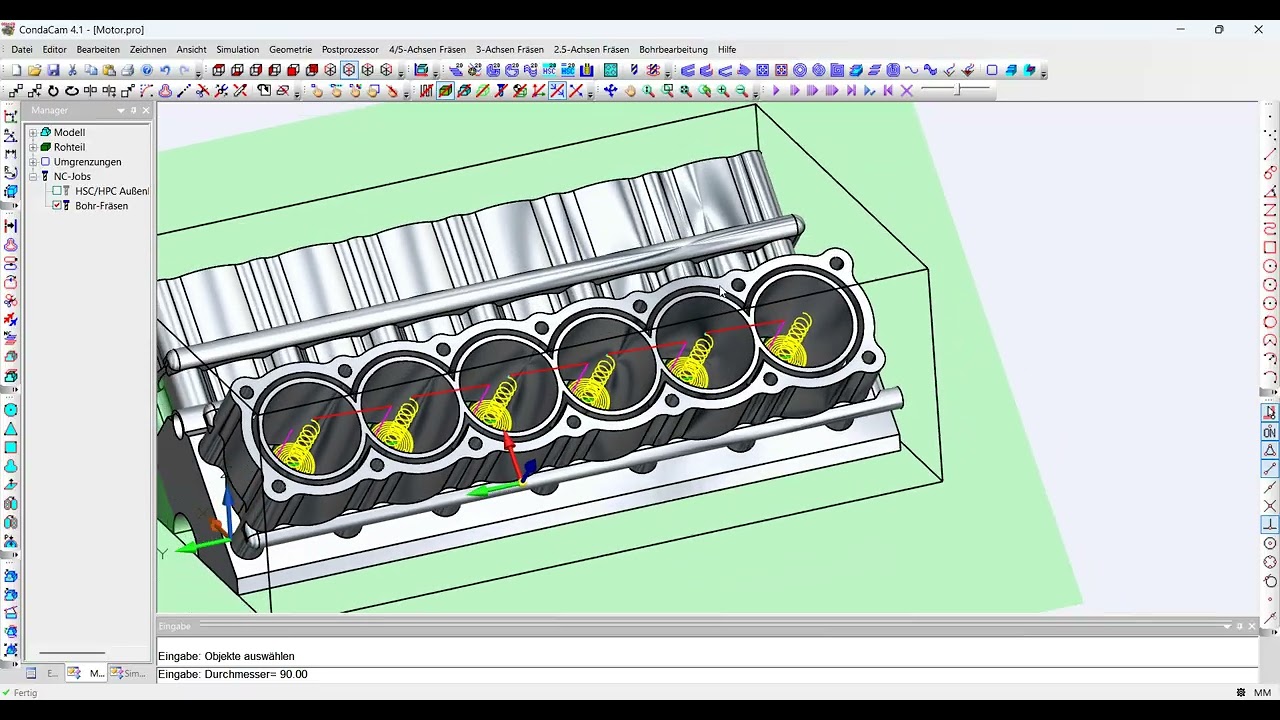Select the Umgrenzungen tree label
The width and height of the screenshot is (1280, 720).
pyautogui.click(x=87, y=162)
